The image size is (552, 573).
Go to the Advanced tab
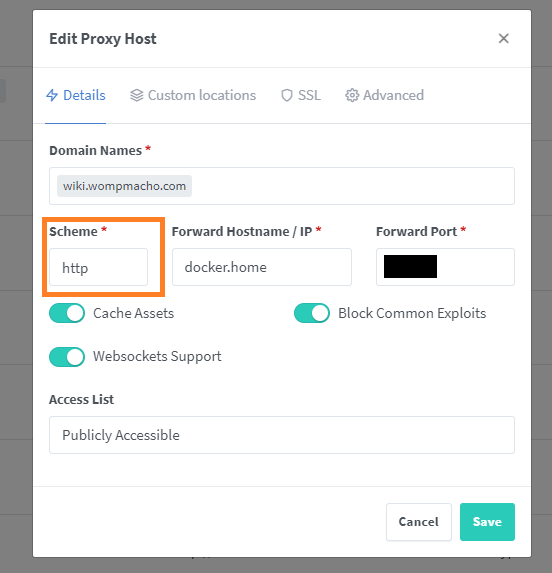point(384,95)
